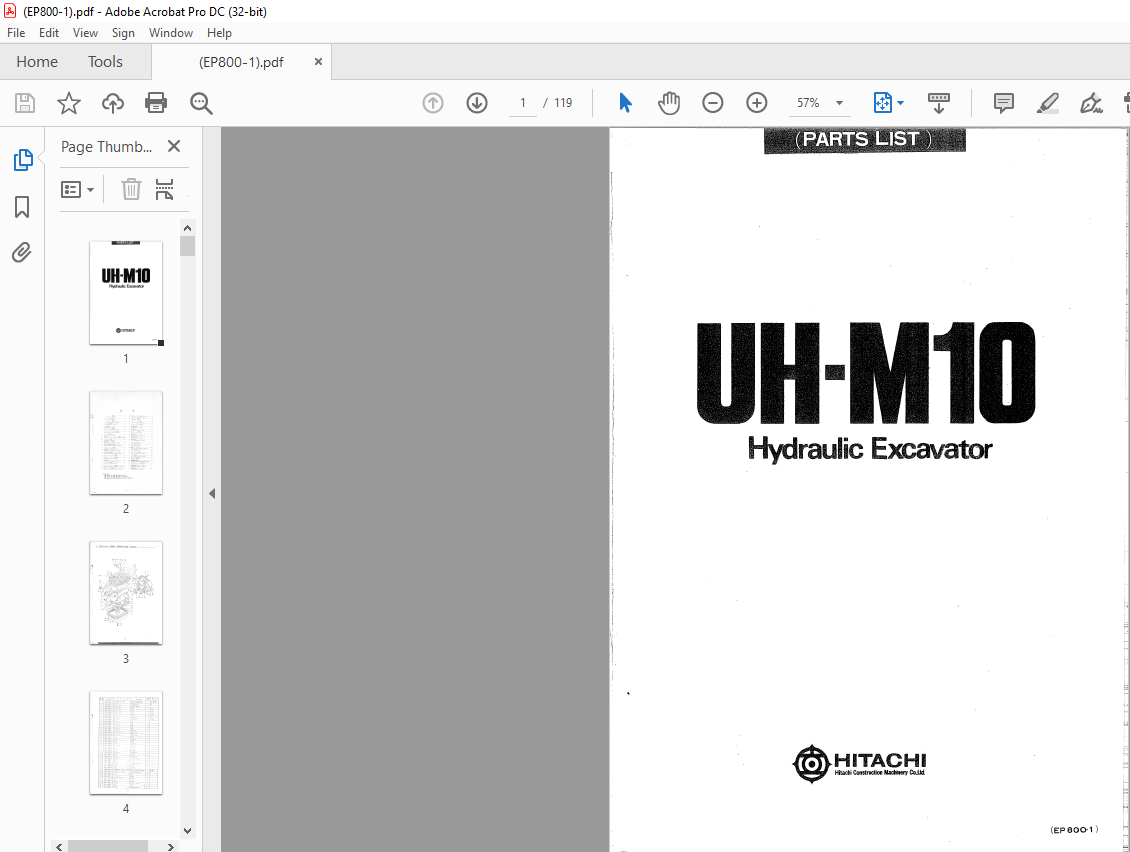Open the zoom percentage dropdown
1130x852 pixels.
click(840, 103)
